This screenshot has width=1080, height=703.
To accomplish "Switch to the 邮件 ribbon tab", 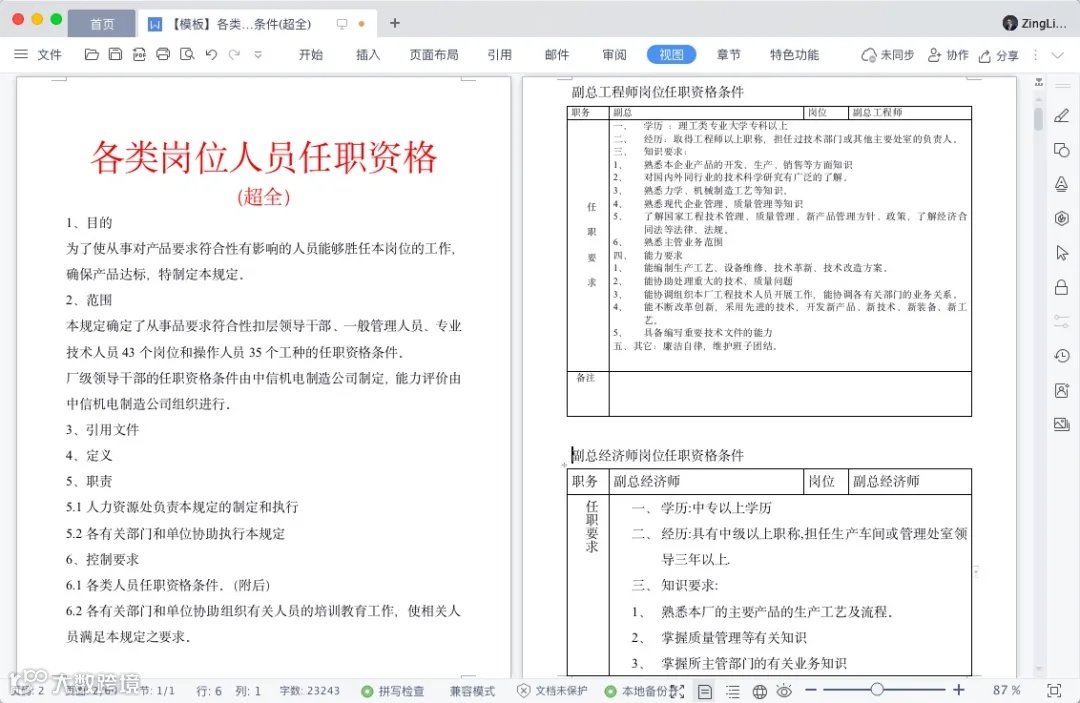I will 557,54.
